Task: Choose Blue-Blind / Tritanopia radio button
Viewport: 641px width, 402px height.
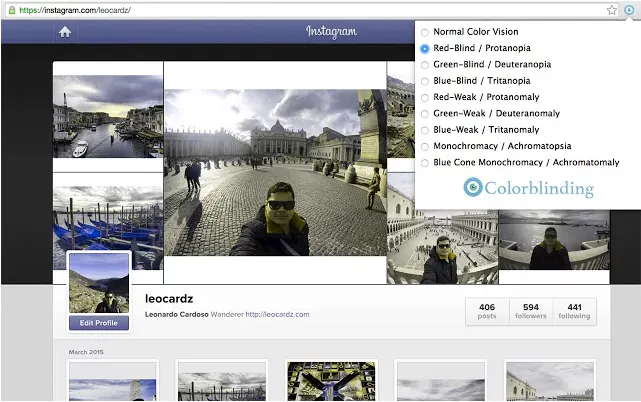Action: [x=425, y=81]
